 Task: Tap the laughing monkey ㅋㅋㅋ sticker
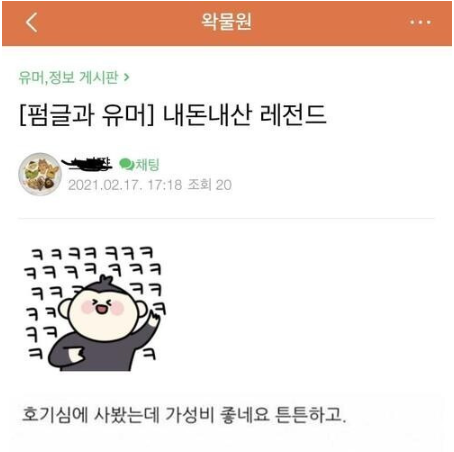point(95,308)
